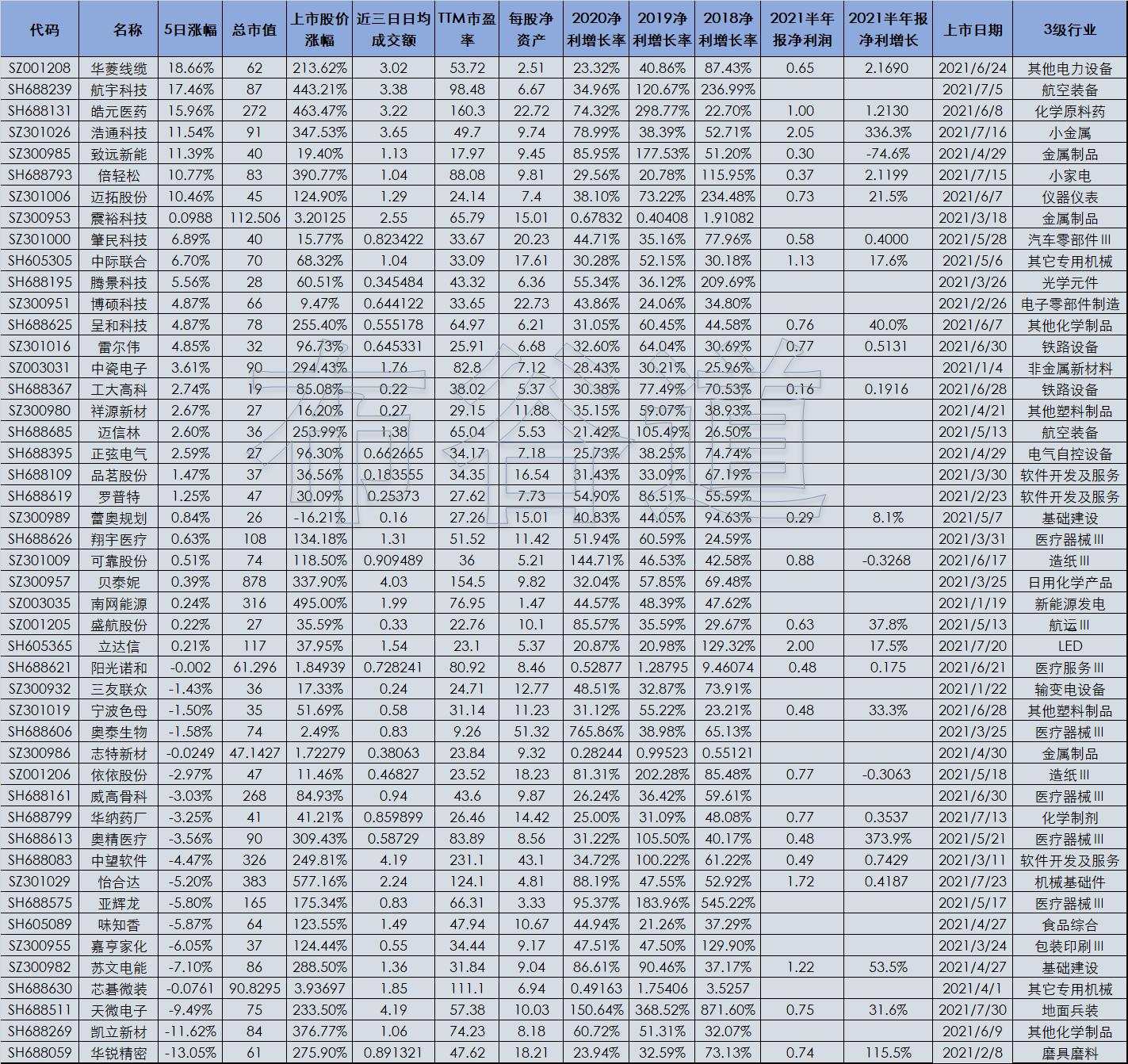Select the 怡合达 name cell
The width and height of the screenshot is (1128, 1064).
[119, 882]
